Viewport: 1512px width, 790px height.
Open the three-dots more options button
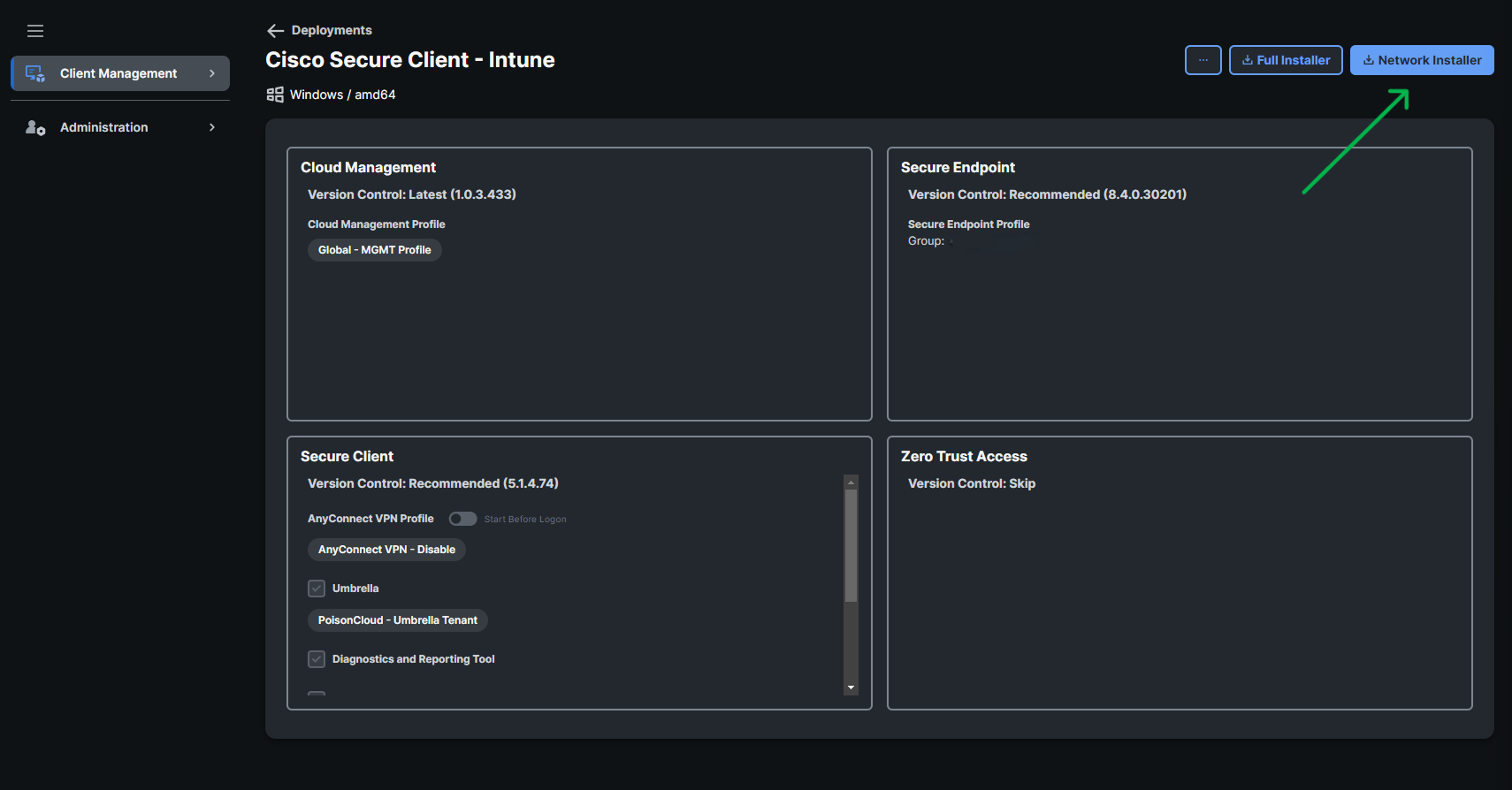pyautogui.click(x=1203, y=60)
